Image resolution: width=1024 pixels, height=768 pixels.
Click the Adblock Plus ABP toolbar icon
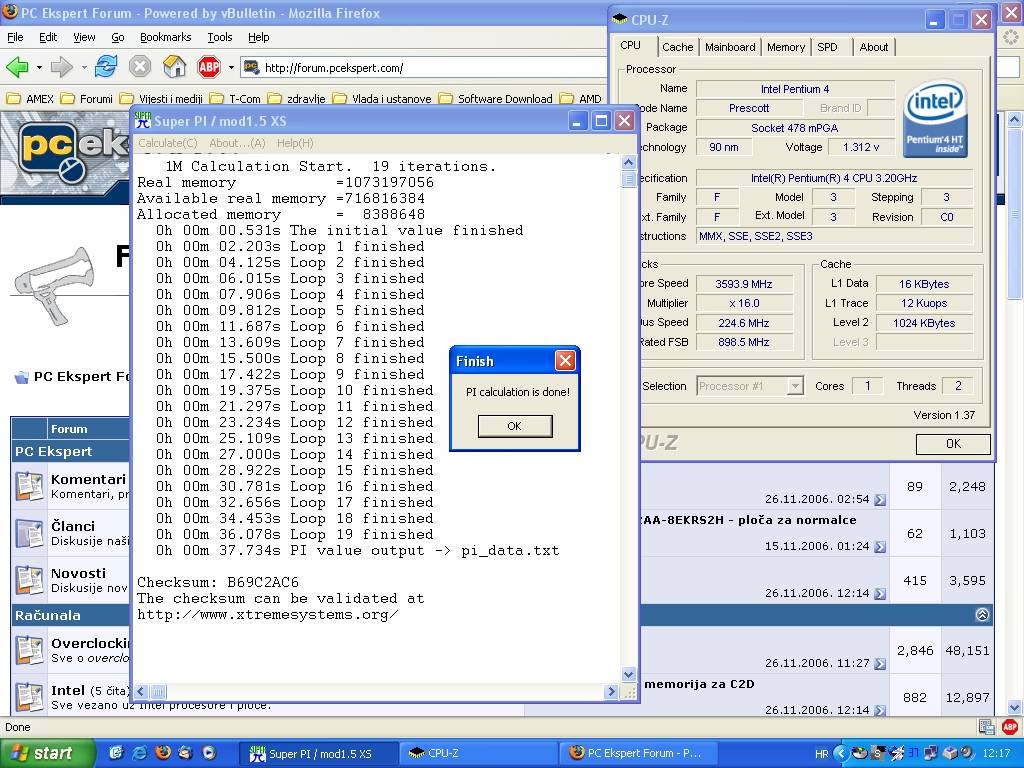pyautogui.click(x=209, y=66)
